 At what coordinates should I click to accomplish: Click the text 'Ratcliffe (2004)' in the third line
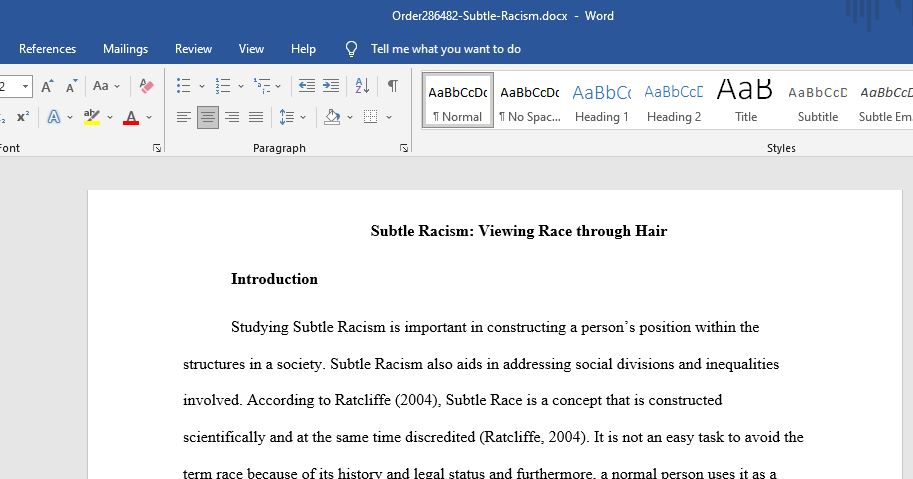coord(388,400)
